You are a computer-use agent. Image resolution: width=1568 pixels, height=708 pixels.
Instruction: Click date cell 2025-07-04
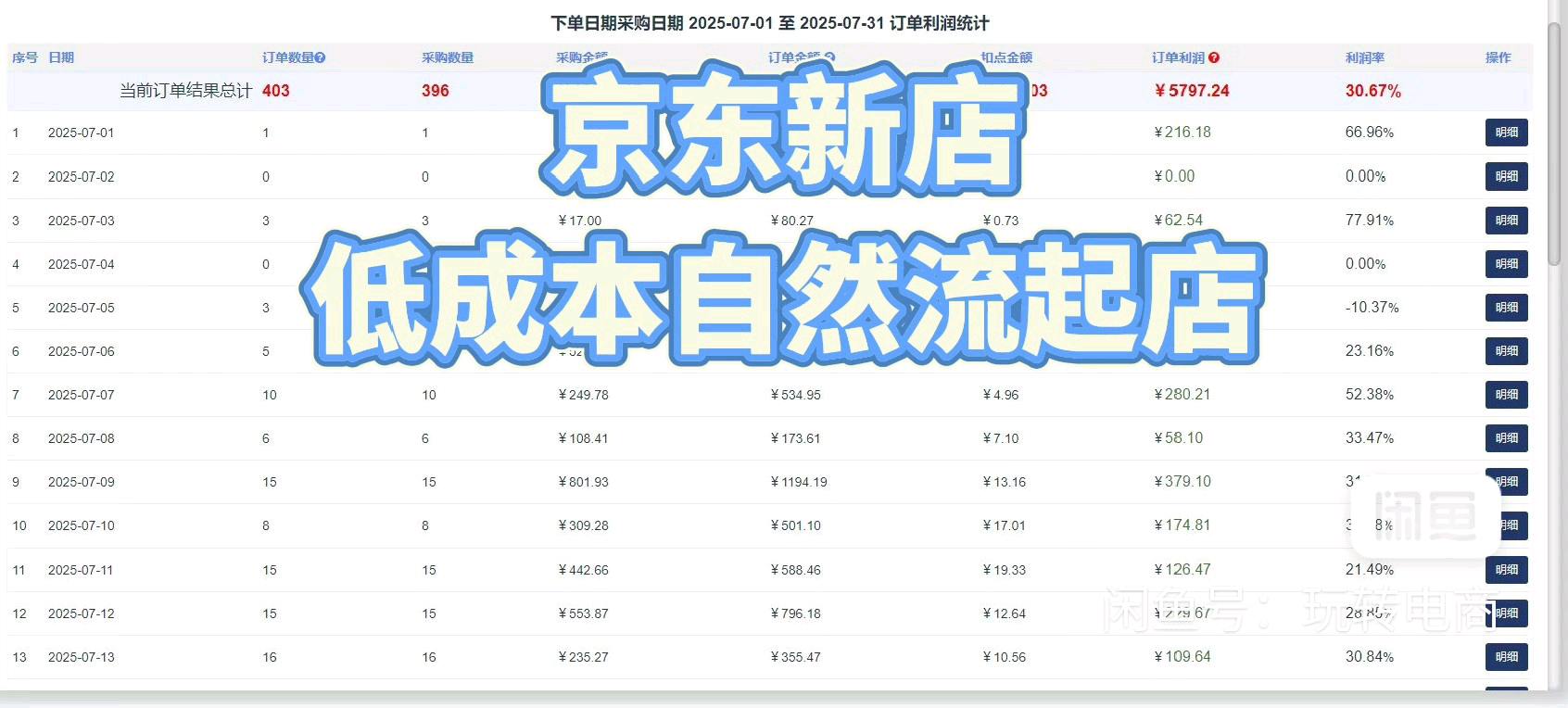(82, 264)
